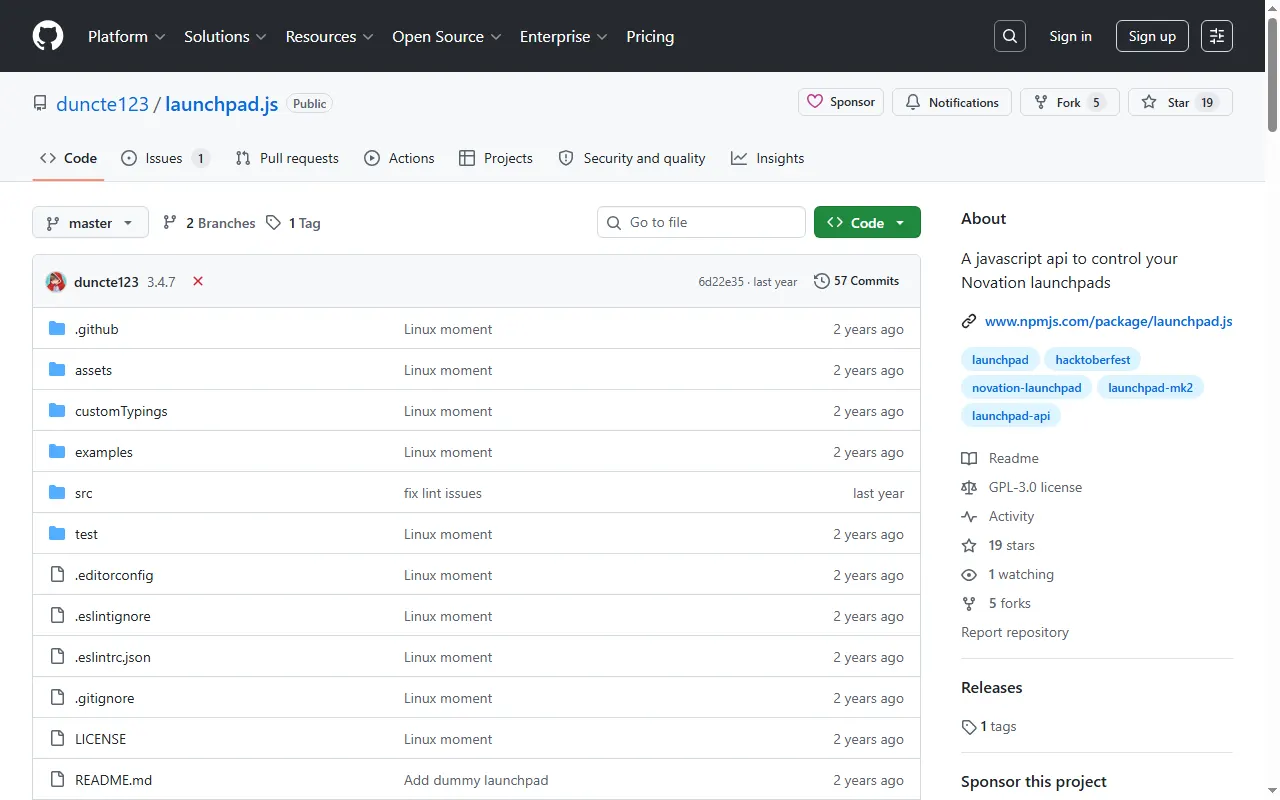Click the repository icon beside duncte123
Image resolution: width=1280 pixels, height=800 pixels.
pos(40,103)
